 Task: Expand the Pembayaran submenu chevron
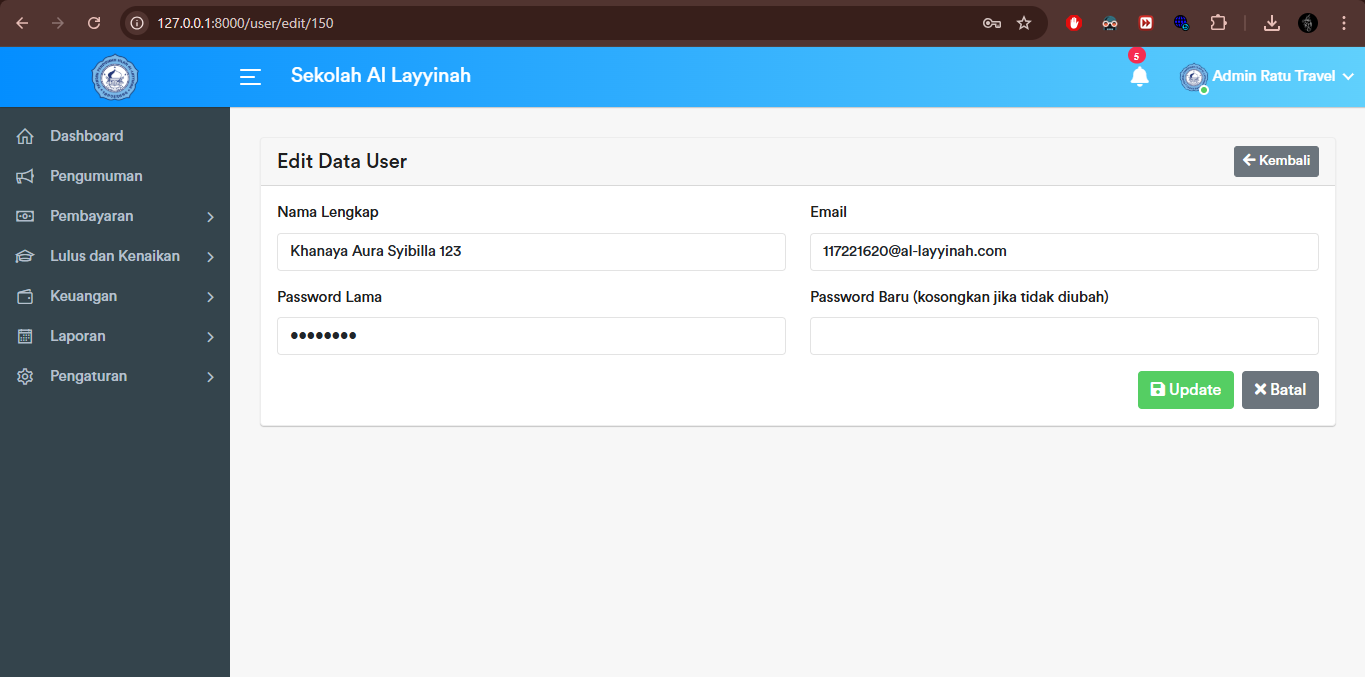tap(211, 216)
